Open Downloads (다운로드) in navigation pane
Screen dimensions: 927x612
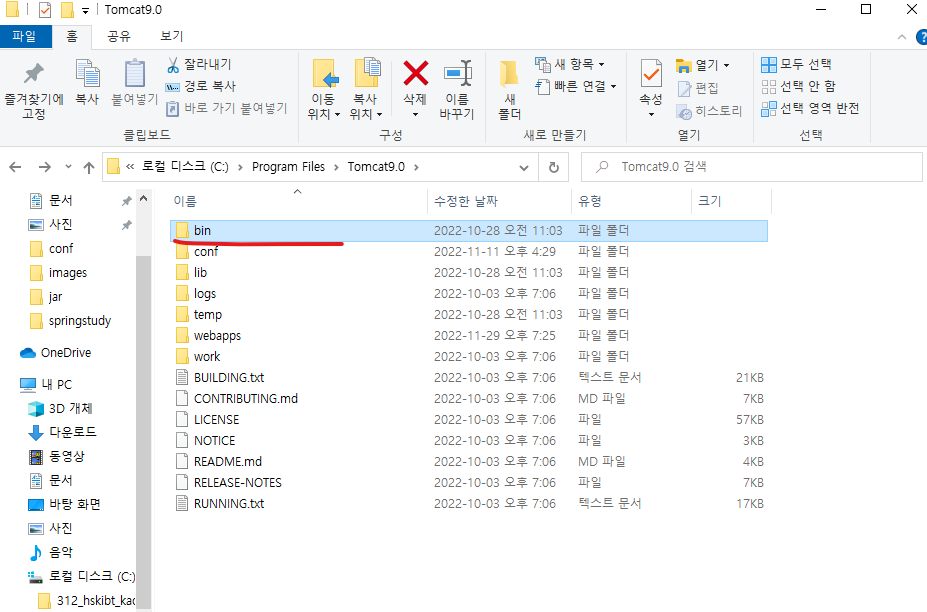click(x=63, y=432)
